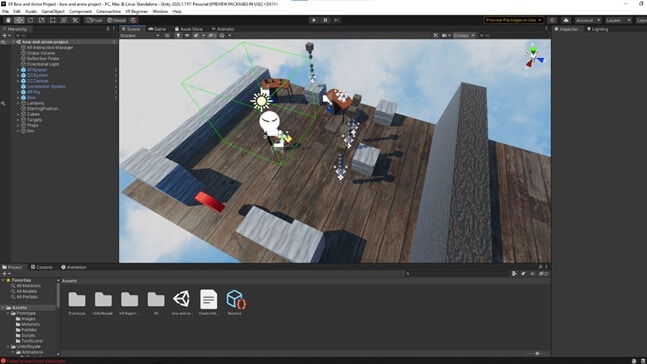
Task: Switch to the Animation tab
Action: [74, 267]
